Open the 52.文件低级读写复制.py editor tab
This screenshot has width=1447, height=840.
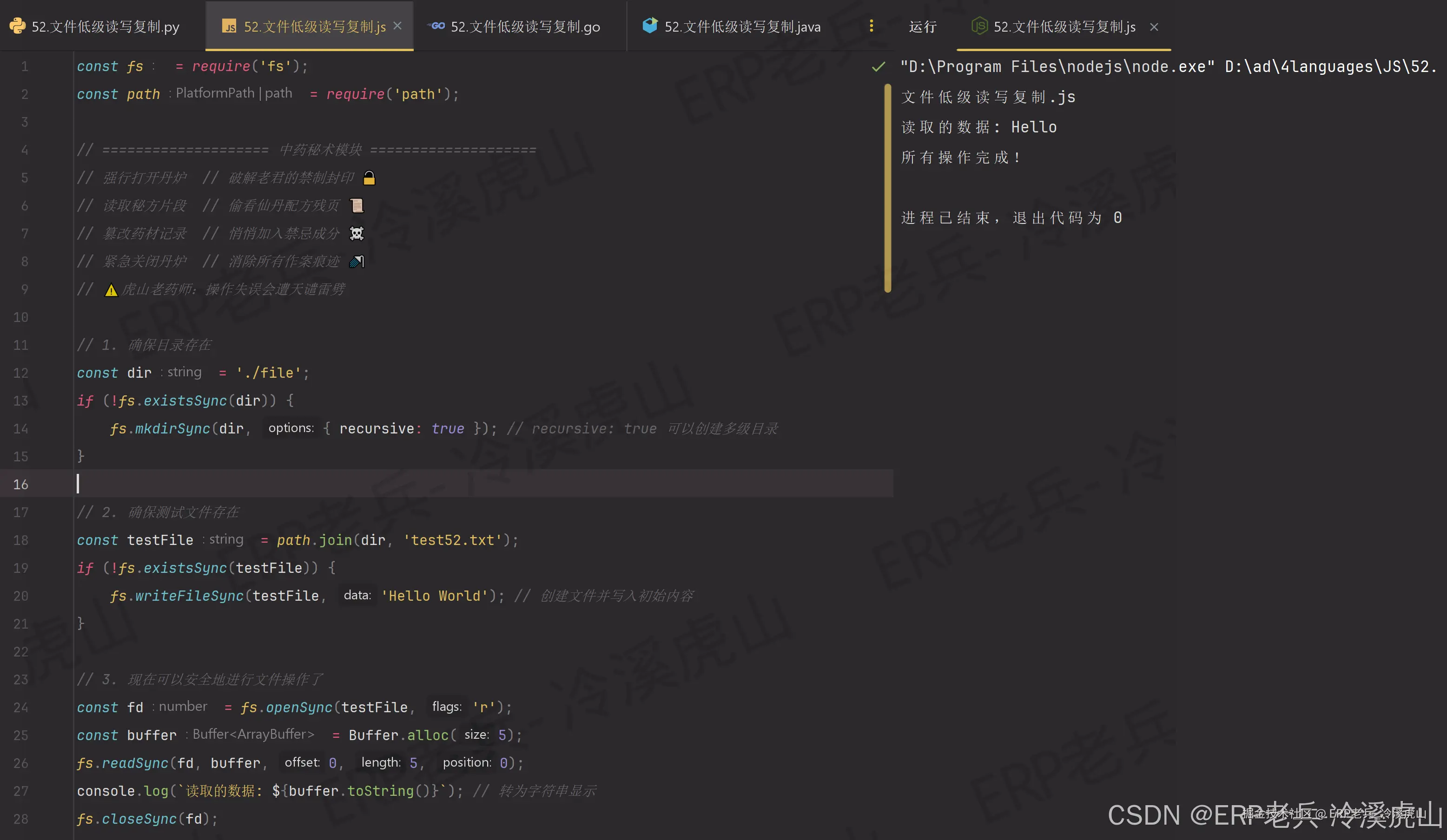(x=105, y=27)
